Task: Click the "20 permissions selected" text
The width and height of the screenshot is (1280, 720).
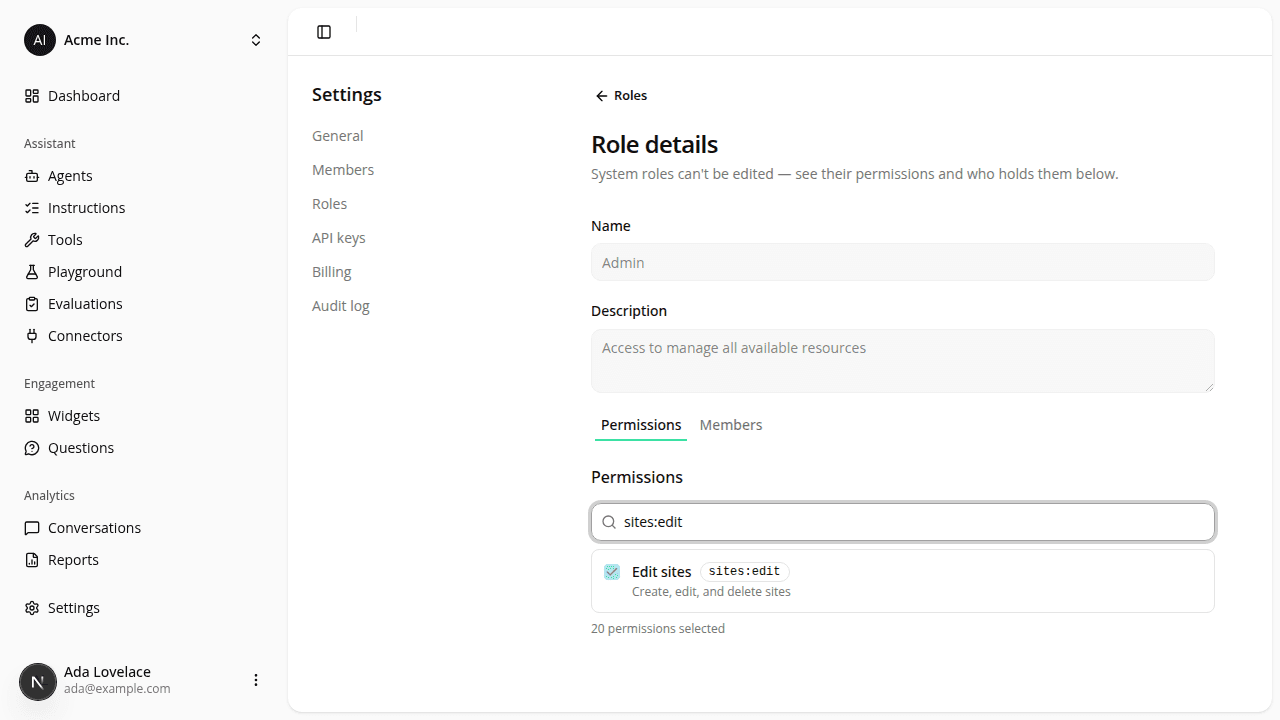Action: (x=658, y=629)
